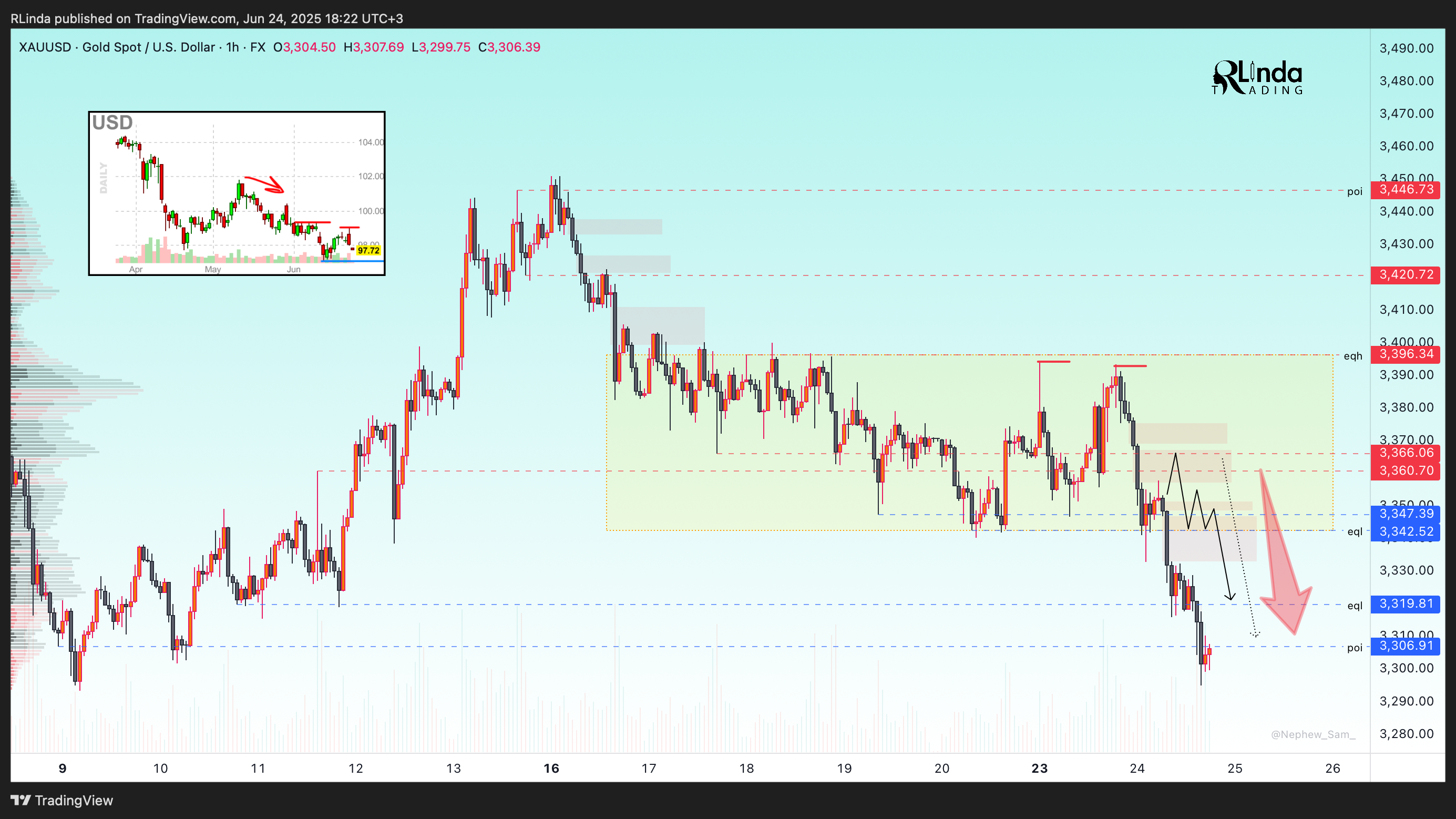The image size is (1456, 819).
Task: Click the 3,300.00 price scale value
Action: point(1406,669)
